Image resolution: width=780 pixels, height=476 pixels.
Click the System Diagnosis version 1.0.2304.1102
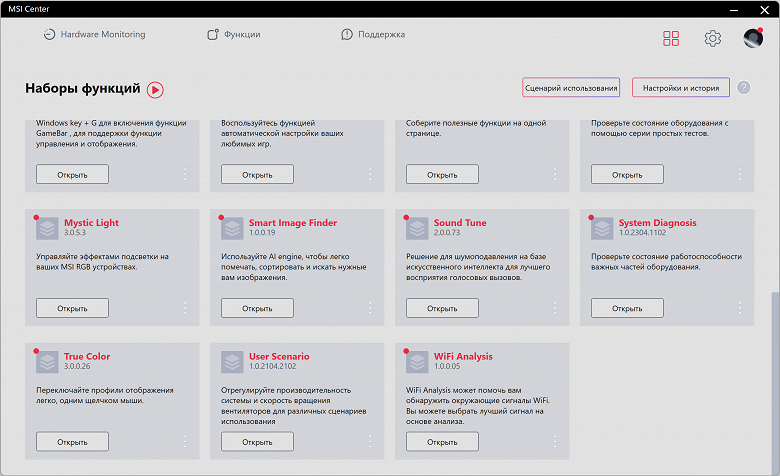click(x=642, y=233)
